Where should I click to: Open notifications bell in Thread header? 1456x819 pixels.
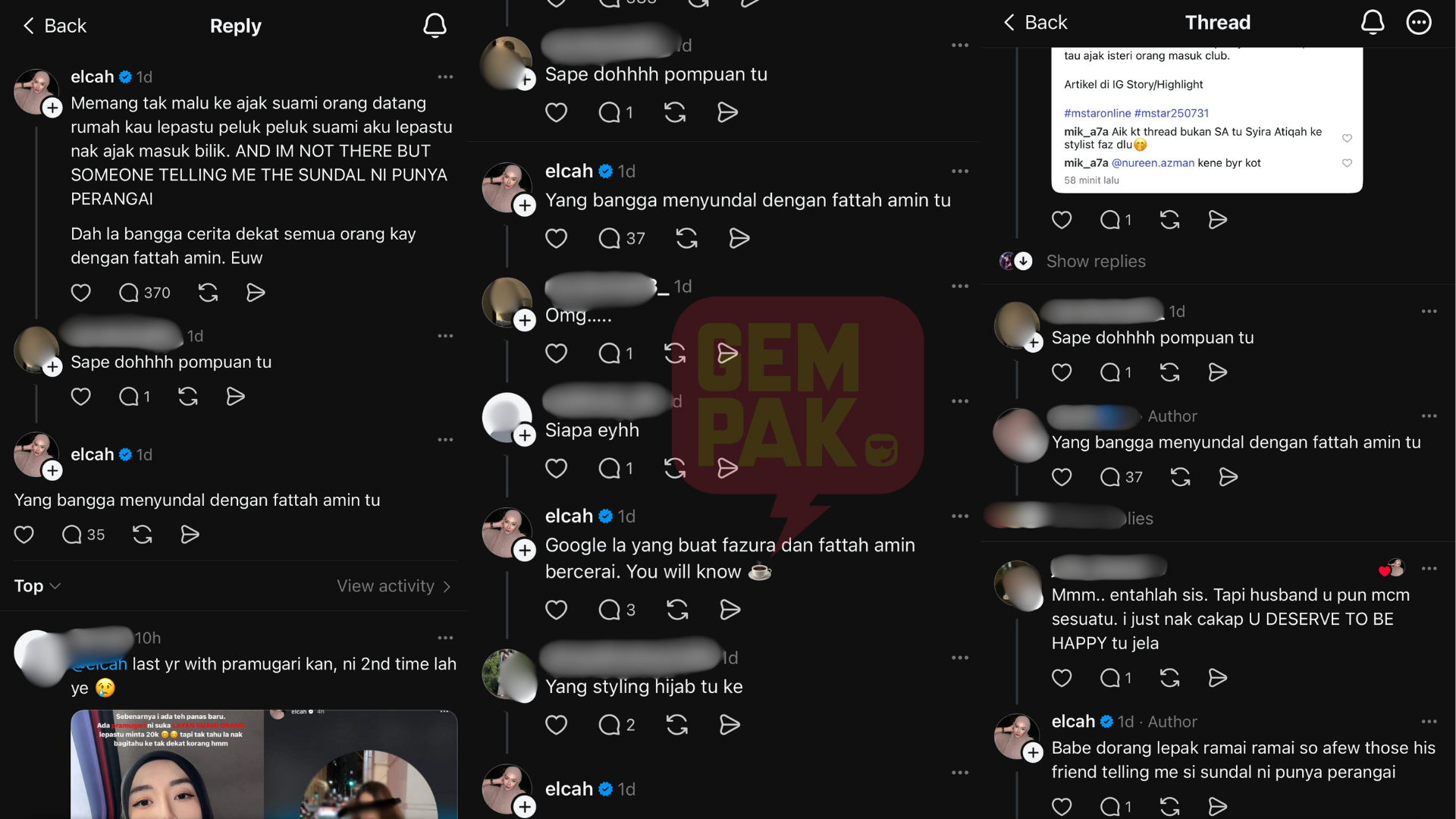[x=1373, y=23]
